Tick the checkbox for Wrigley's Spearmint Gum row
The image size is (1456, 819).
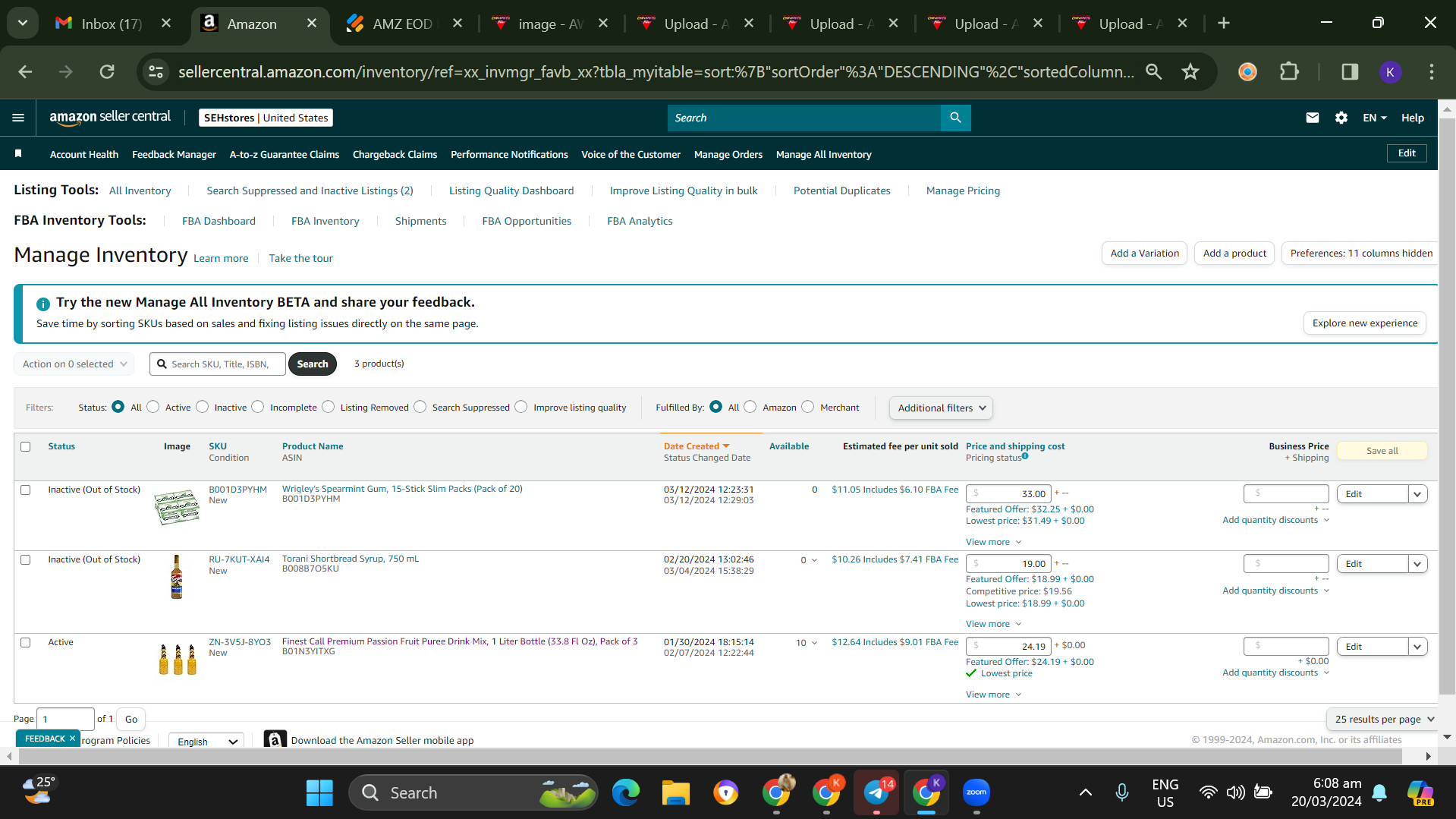click(x=26, y=490)
